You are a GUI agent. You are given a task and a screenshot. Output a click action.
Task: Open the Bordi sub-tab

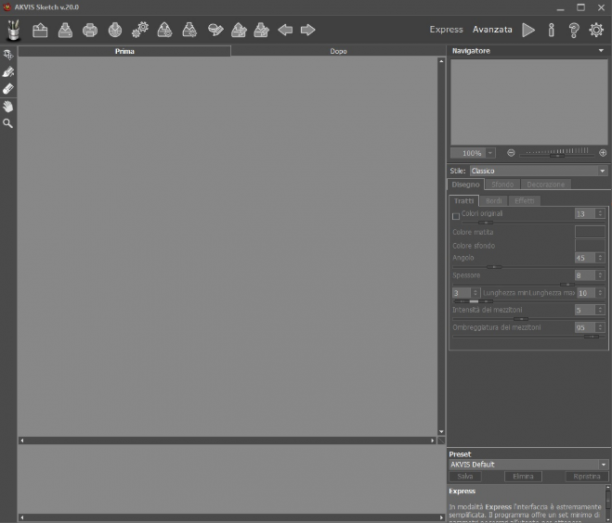[493, 201]
